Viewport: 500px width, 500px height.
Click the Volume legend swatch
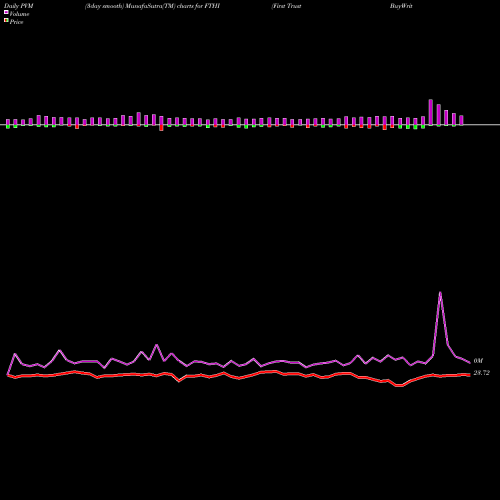click(x=6, y=12)
